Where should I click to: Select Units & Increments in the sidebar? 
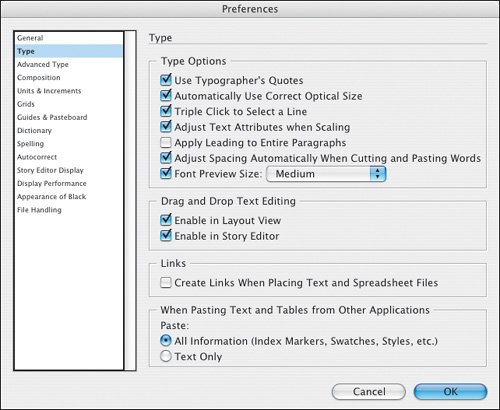click(x=49, y=91)
